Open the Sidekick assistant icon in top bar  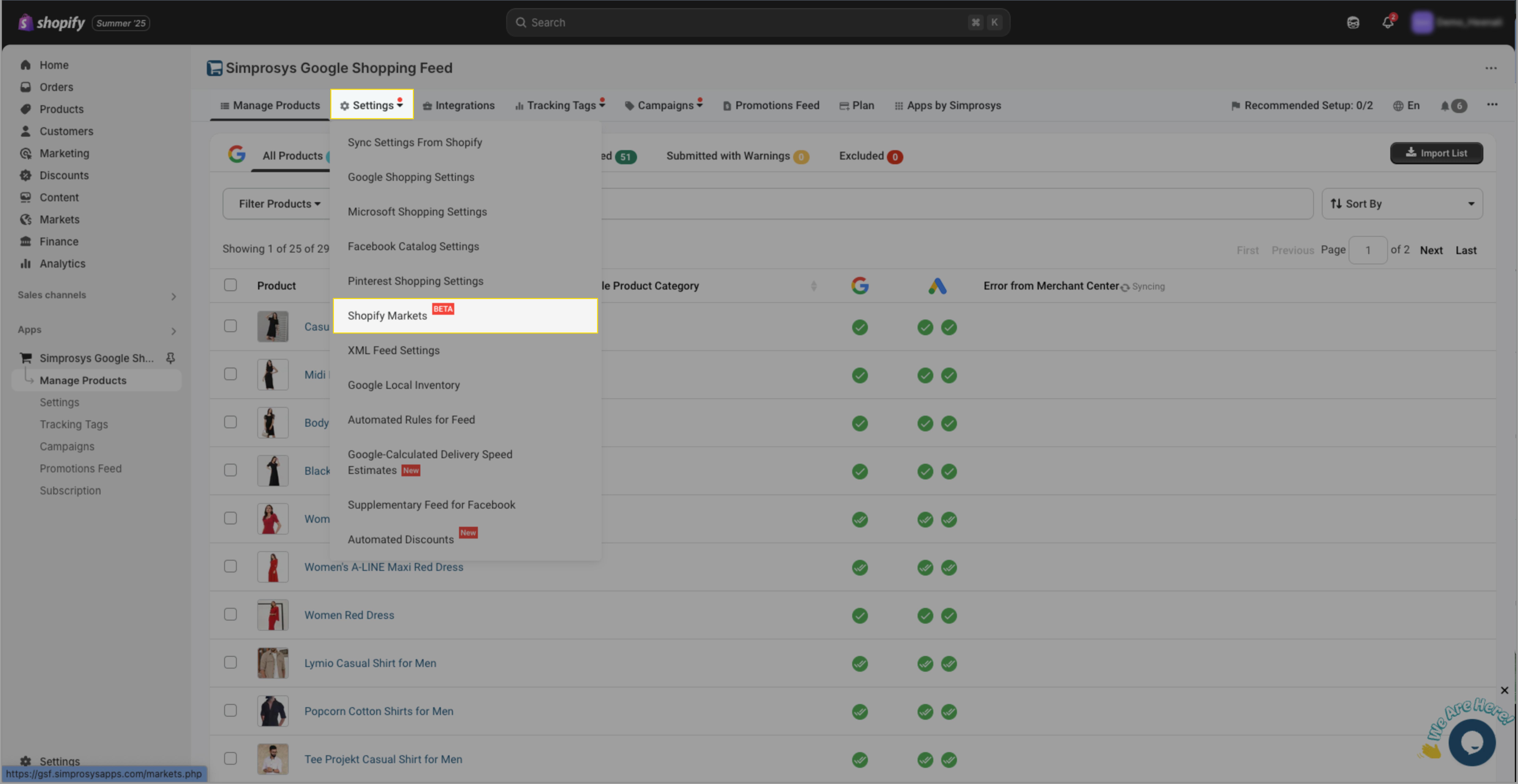click(x=1353, y=22)
